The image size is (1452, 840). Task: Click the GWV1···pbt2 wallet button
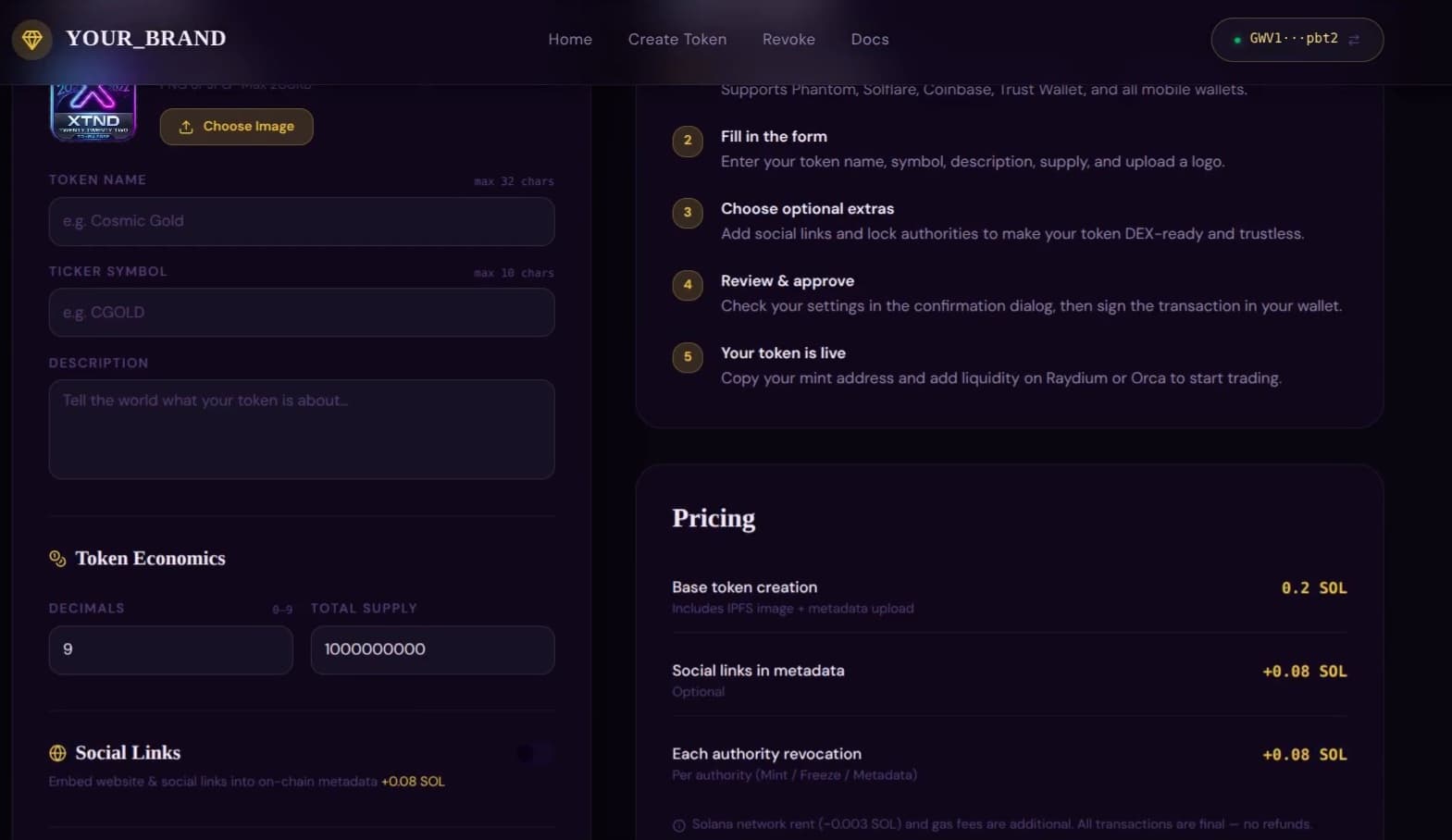point(1296,40)
